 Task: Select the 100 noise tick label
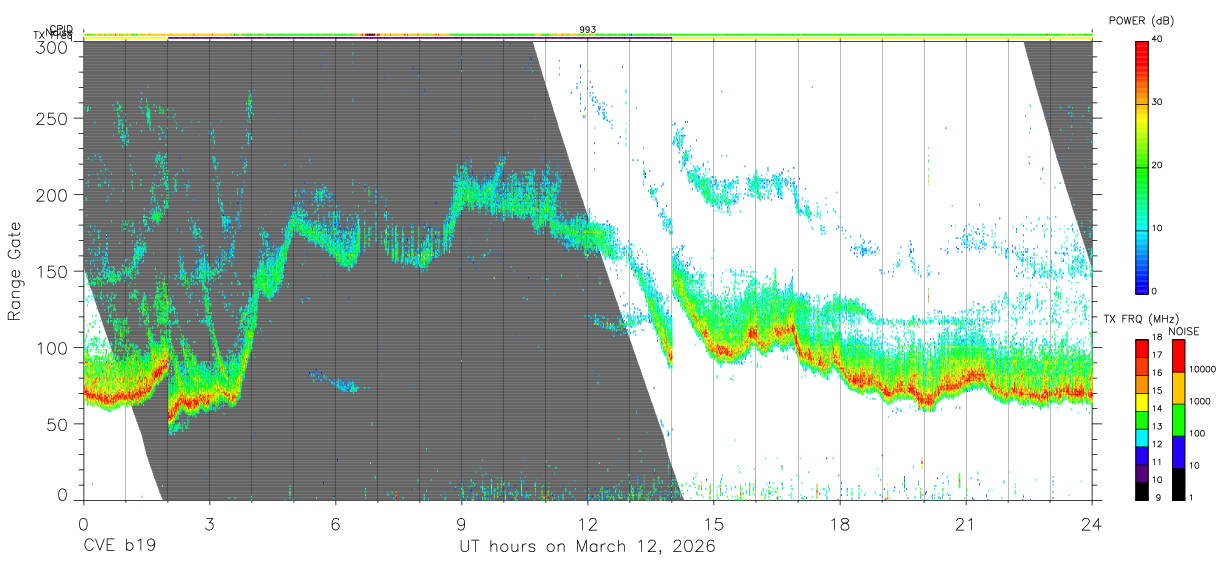click(x=1197, y=433)
